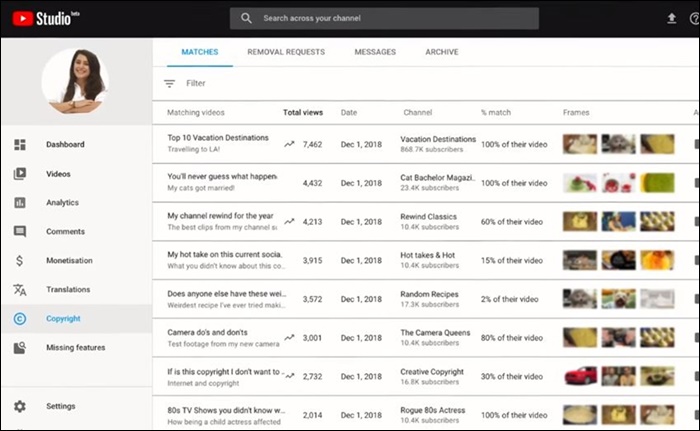Click the Date column header

coord(349,113)
